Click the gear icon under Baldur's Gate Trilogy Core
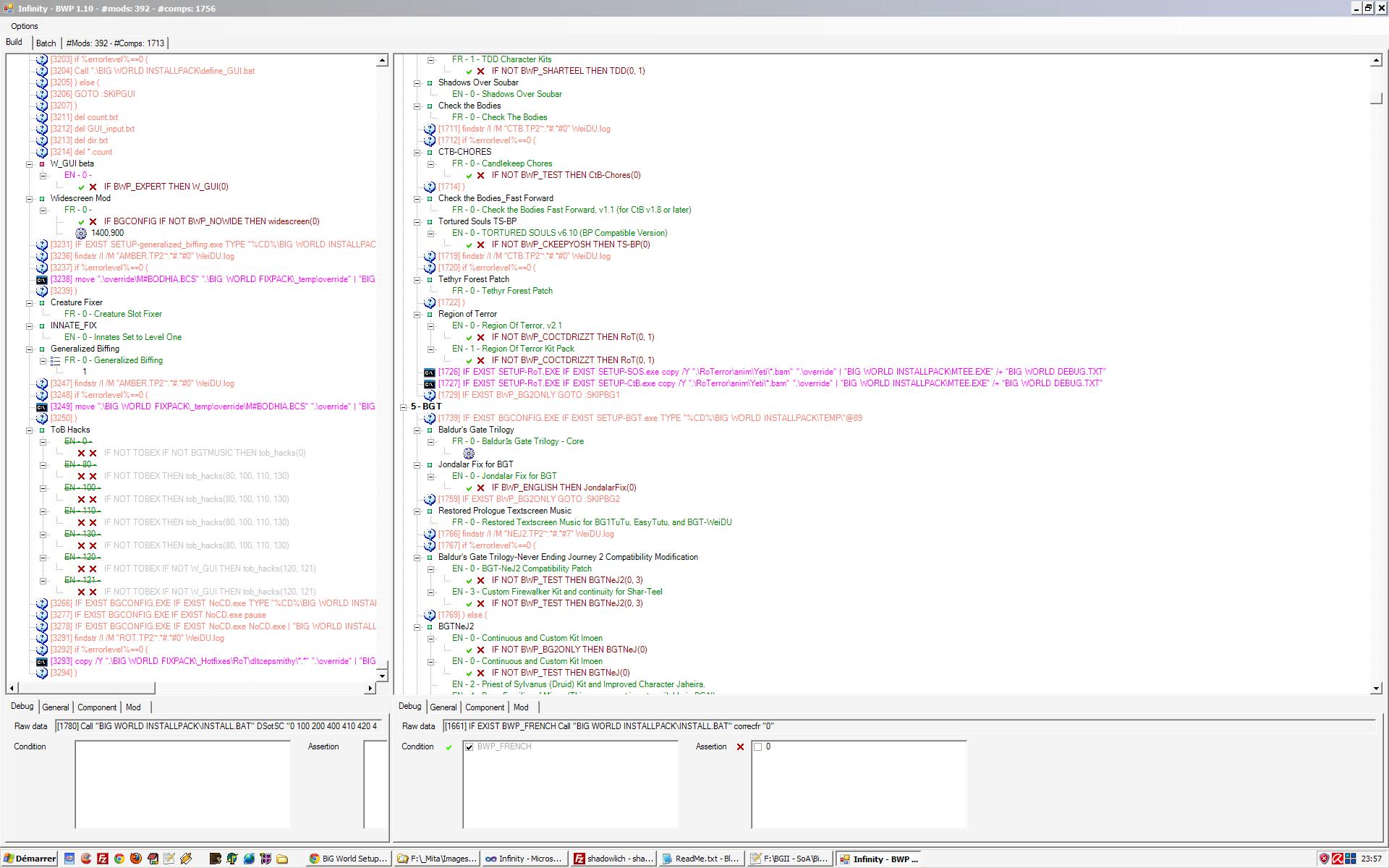The image size is (1389, 868). (x=469, y=453)
